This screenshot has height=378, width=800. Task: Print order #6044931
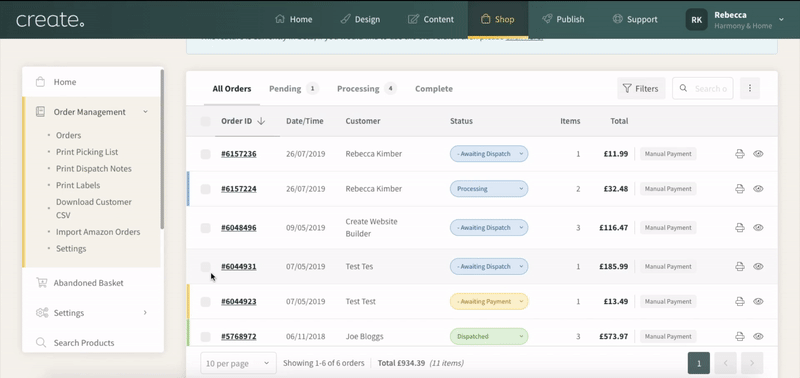739,266
